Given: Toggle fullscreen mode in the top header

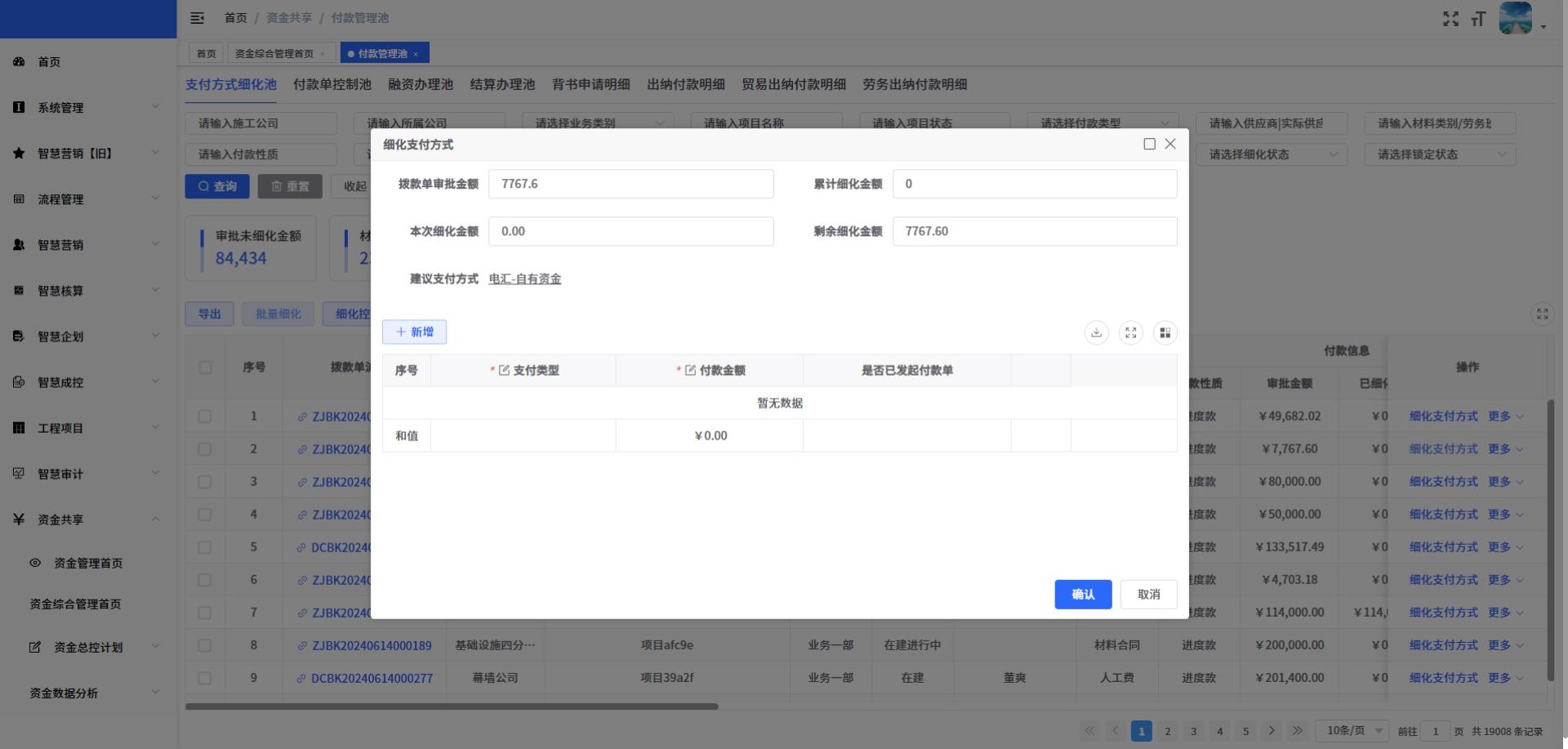Looking at the screenshot, I should click(x=1450, y=19).
